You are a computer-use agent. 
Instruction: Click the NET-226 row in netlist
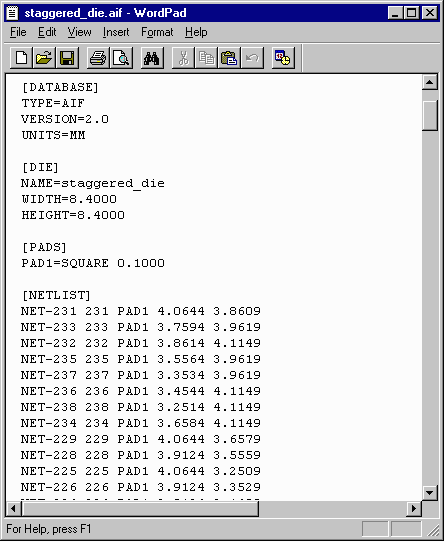141,487
